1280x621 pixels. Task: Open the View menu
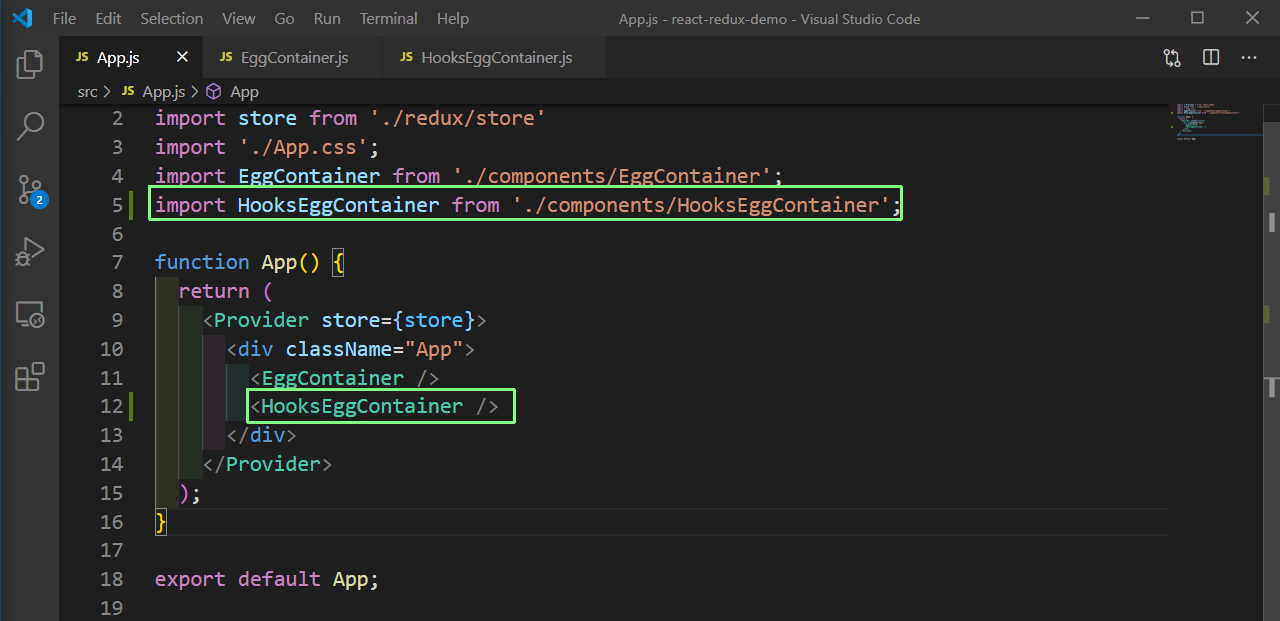[x=239, y=19]
